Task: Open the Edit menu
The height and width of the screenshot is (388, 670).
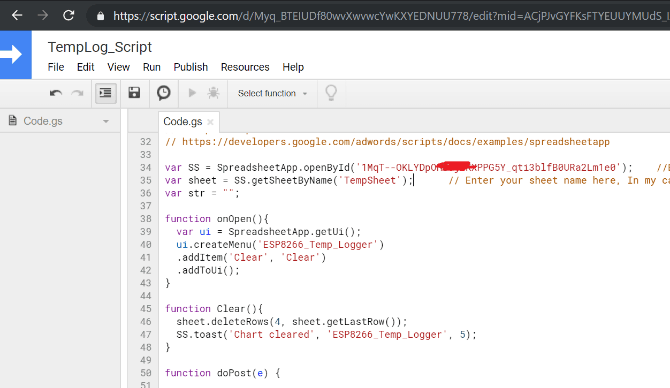Action: point(85,67)
